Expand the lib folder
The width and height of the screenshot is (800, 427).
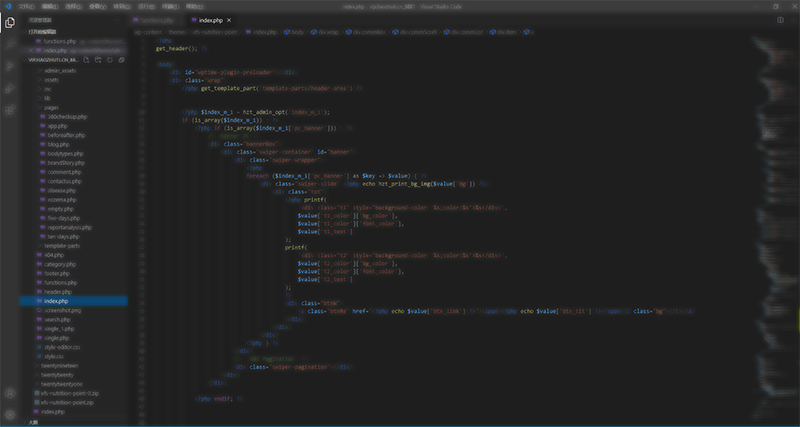click(x=47, y=98)
